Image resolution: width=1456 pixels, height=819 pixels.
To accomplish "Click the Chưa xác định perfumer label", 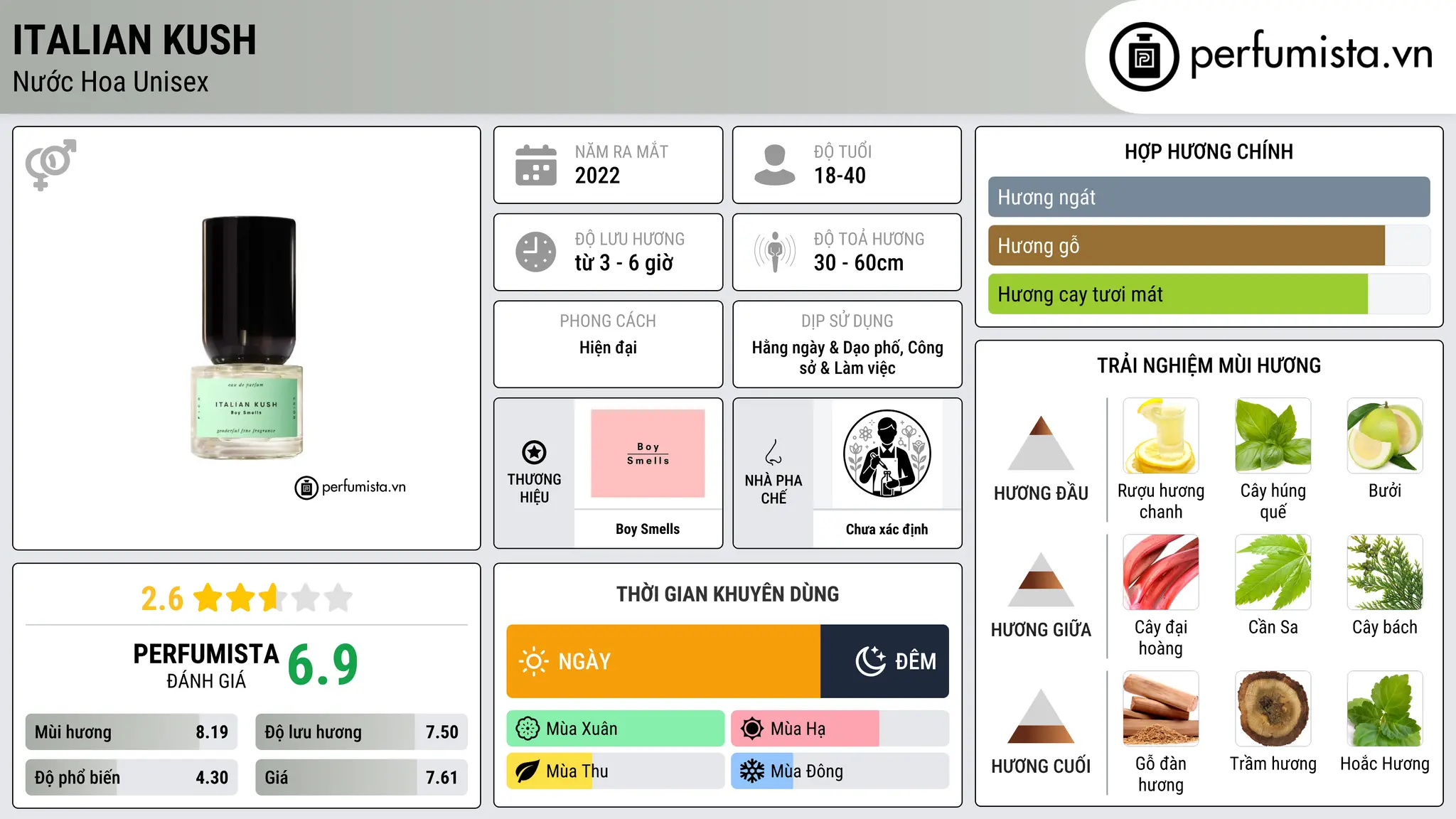I will coord(887,529).
